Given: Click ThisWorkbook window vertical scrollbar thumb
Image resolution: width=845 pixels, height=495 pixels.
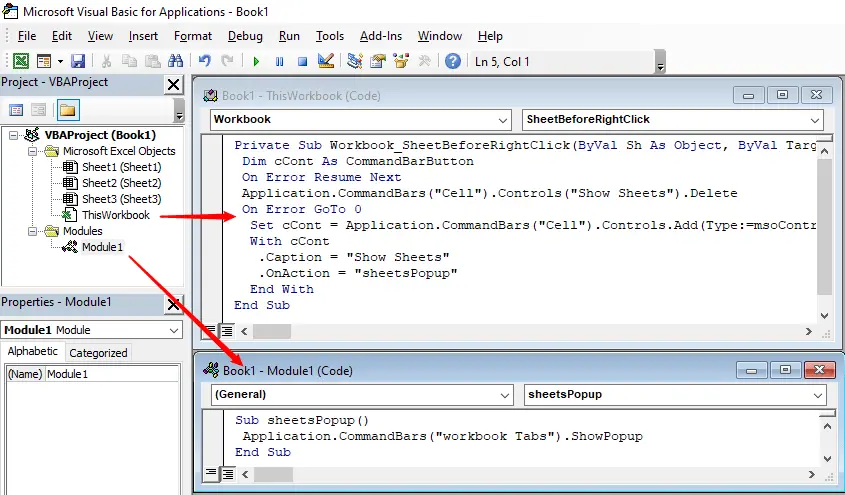Looking at the screenshot, I should pyautogui.click(x=825, y=227).
